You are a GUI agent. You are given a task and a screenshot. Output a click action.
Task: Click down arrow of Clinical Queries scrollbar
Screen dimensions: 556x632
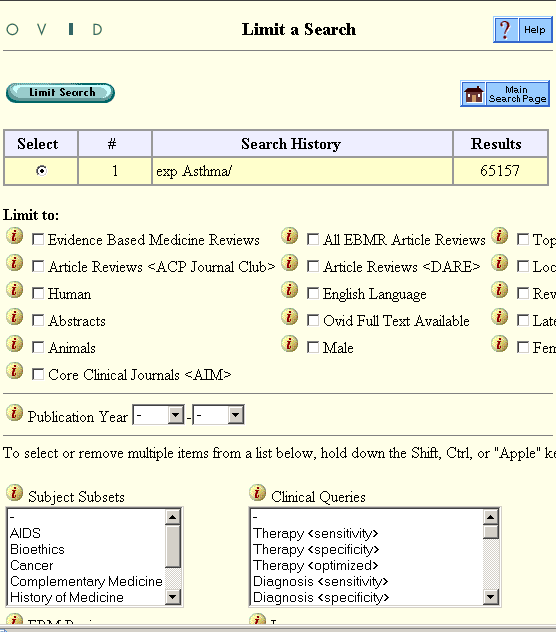490,597
